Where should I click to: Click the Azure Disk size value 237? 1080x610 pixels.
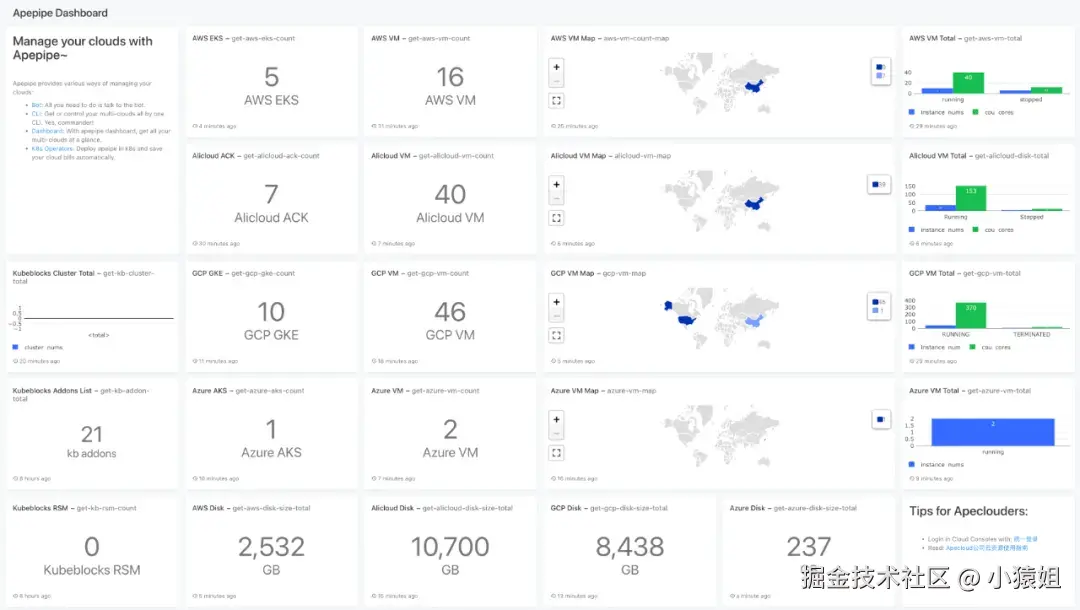point(809,547)
